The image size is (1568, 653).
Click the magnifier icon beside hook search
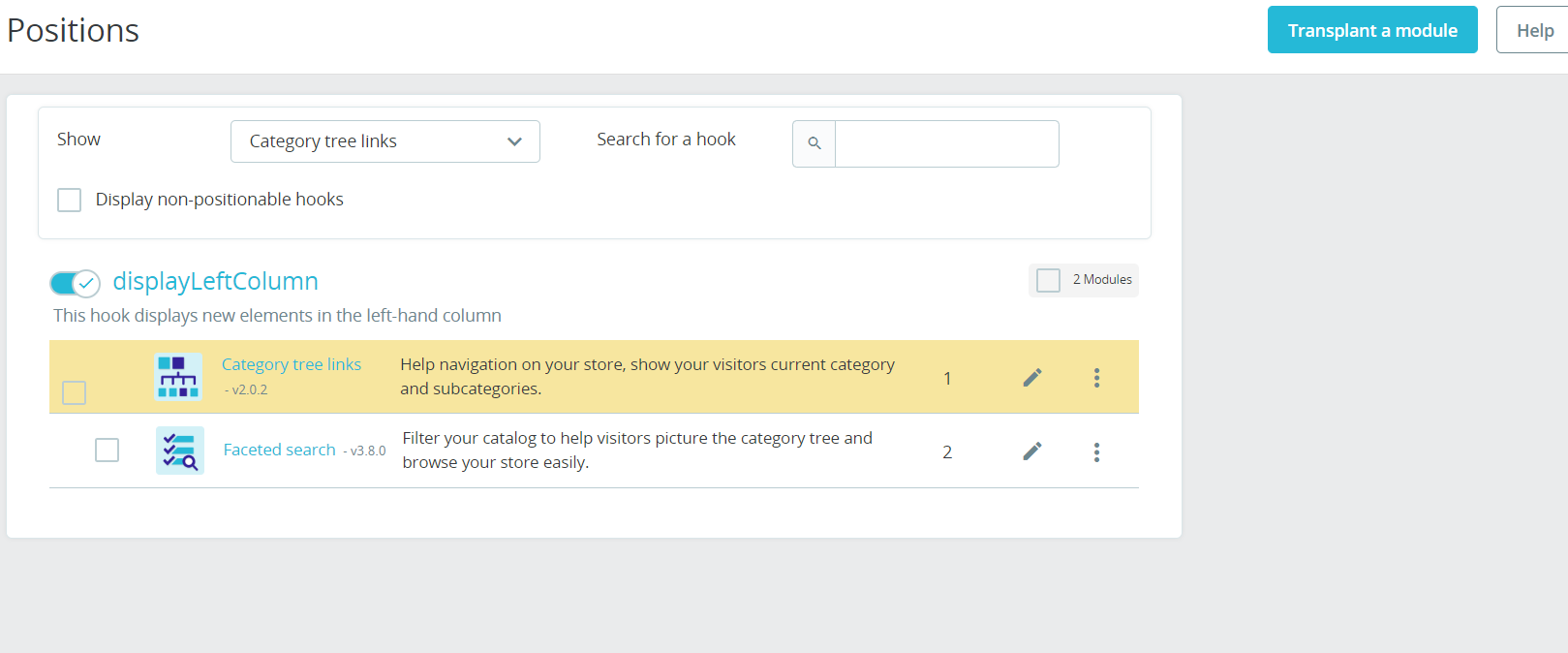(815, 143)
